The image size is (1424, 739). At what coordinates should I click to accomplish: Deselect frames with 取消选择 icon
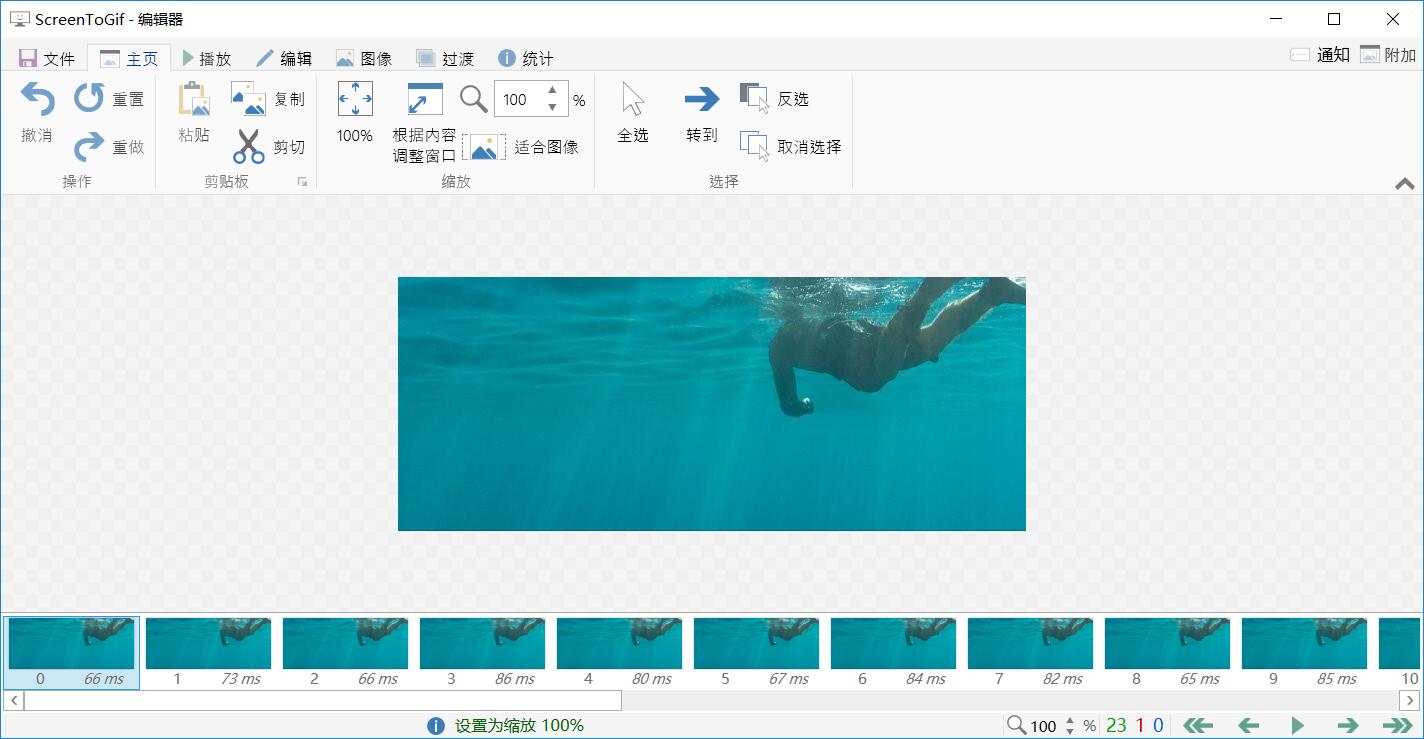pos(753,143)
